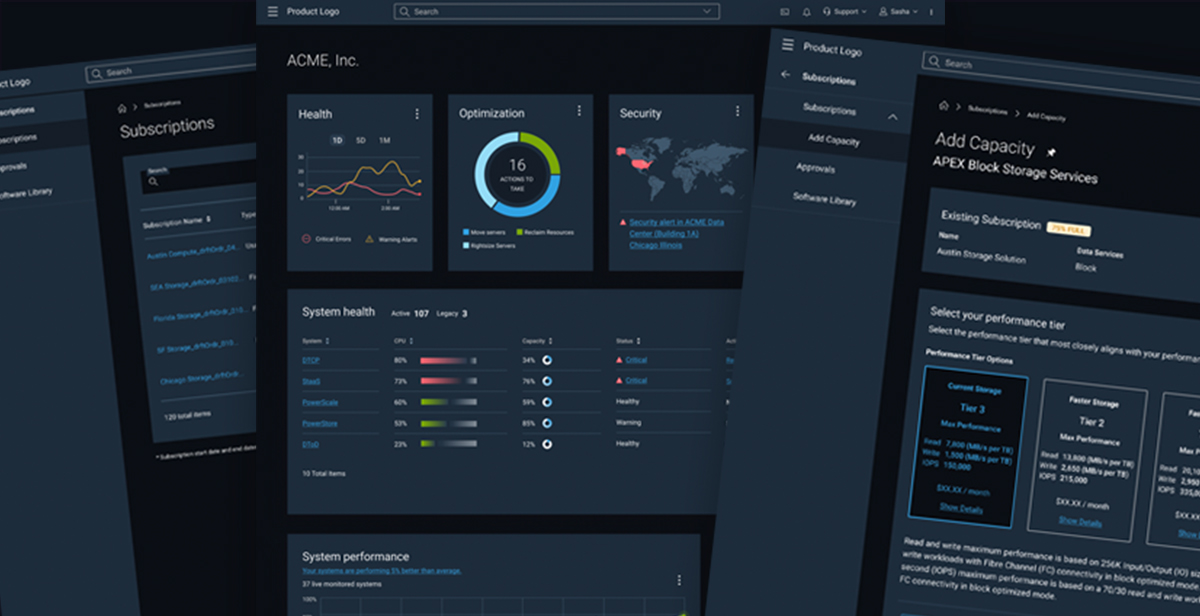Open the PowerStore system link
This screenshot has height=616, width=1200.
(318, 423)
